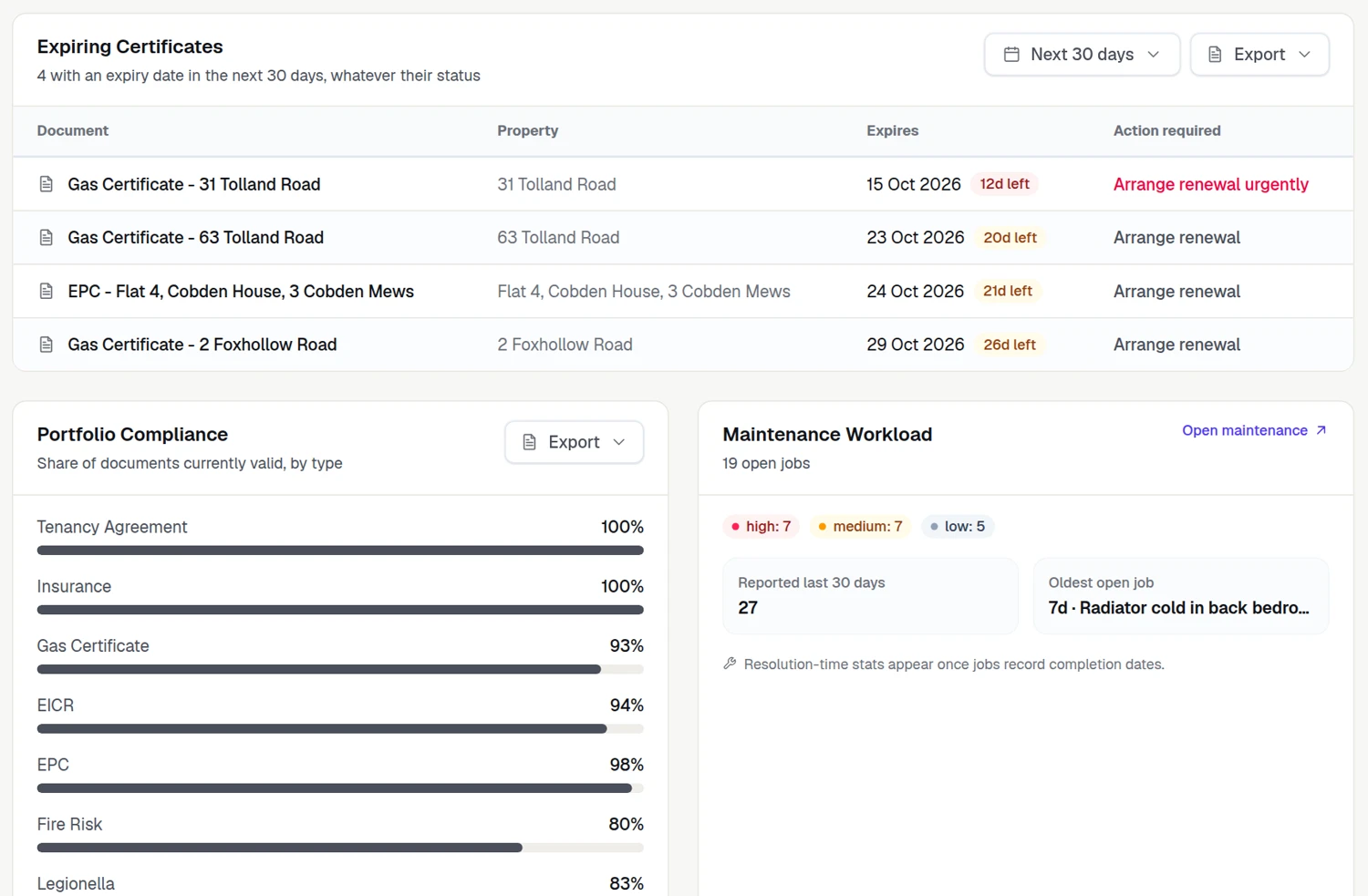Click the calendar icon in Next 30 days

[1011, 55]
